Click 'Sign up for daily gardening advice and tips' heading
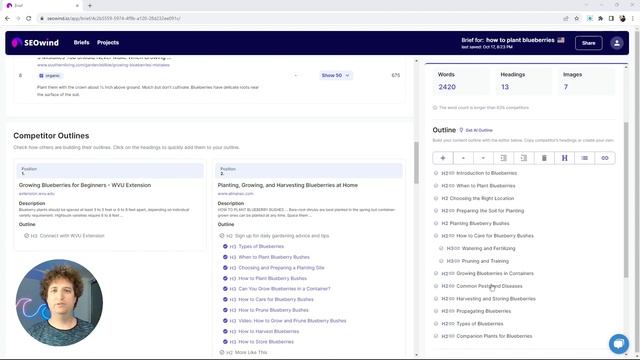 (x=282, y=236)
